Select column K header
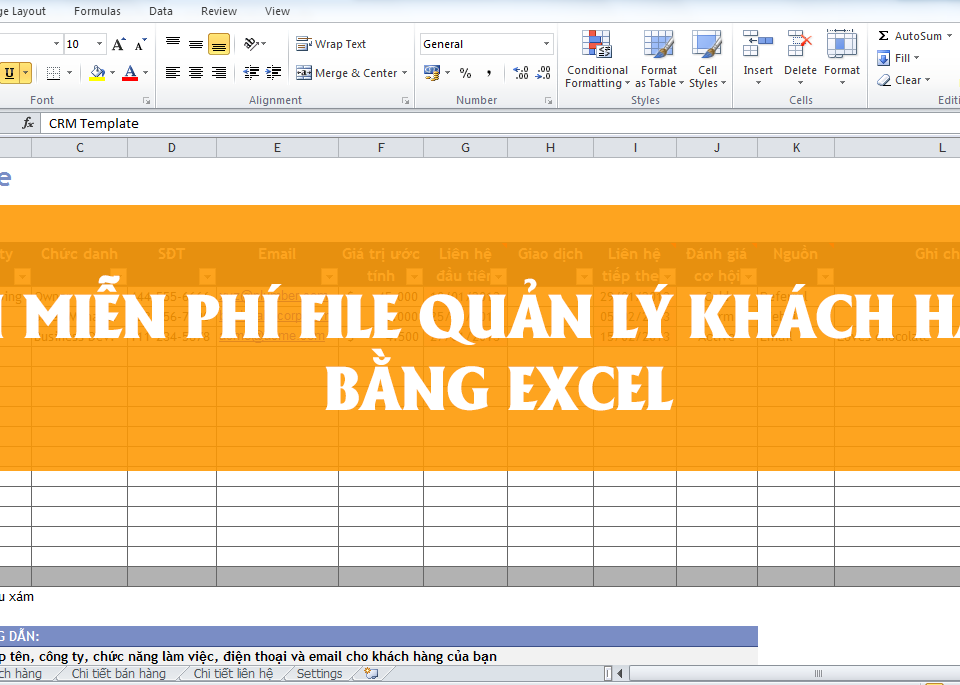Image resolution: width=960 pixels, height=685 pixels. [x=796, y=148]
